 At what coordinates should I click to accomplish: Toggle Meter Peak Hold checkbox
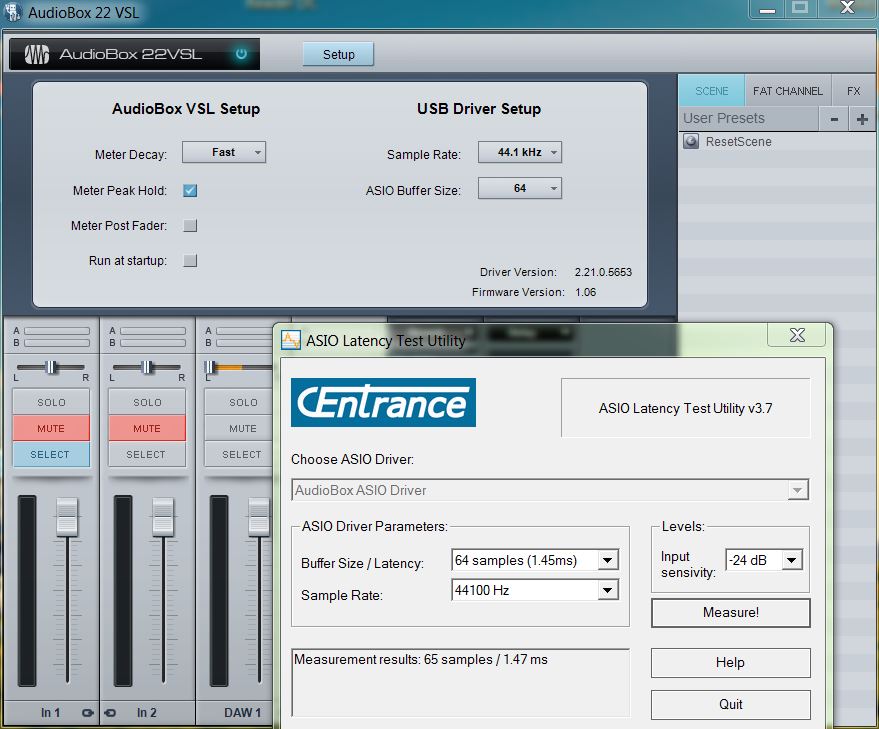click(190, 191)
